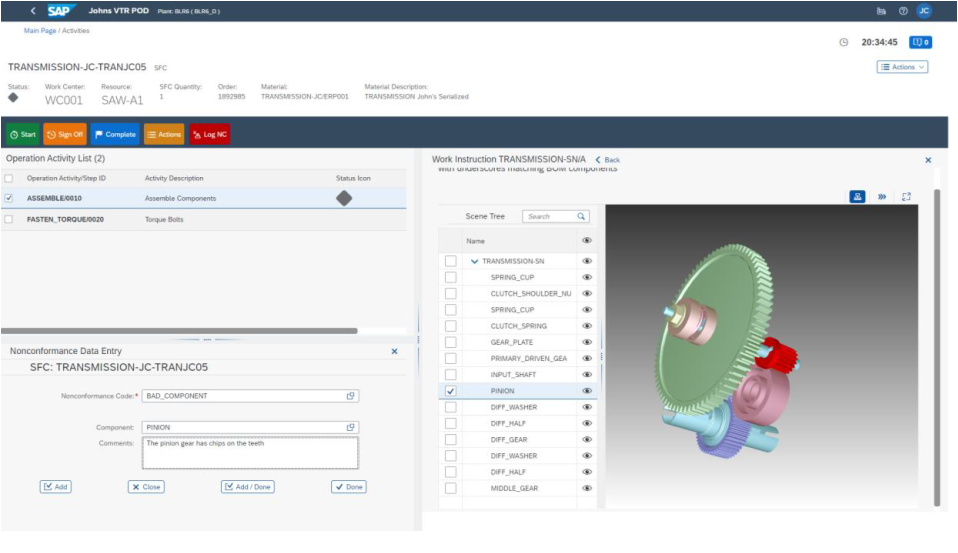
Task: Click the Work Instruction vertical scrollbar
Action: [937, 348]
